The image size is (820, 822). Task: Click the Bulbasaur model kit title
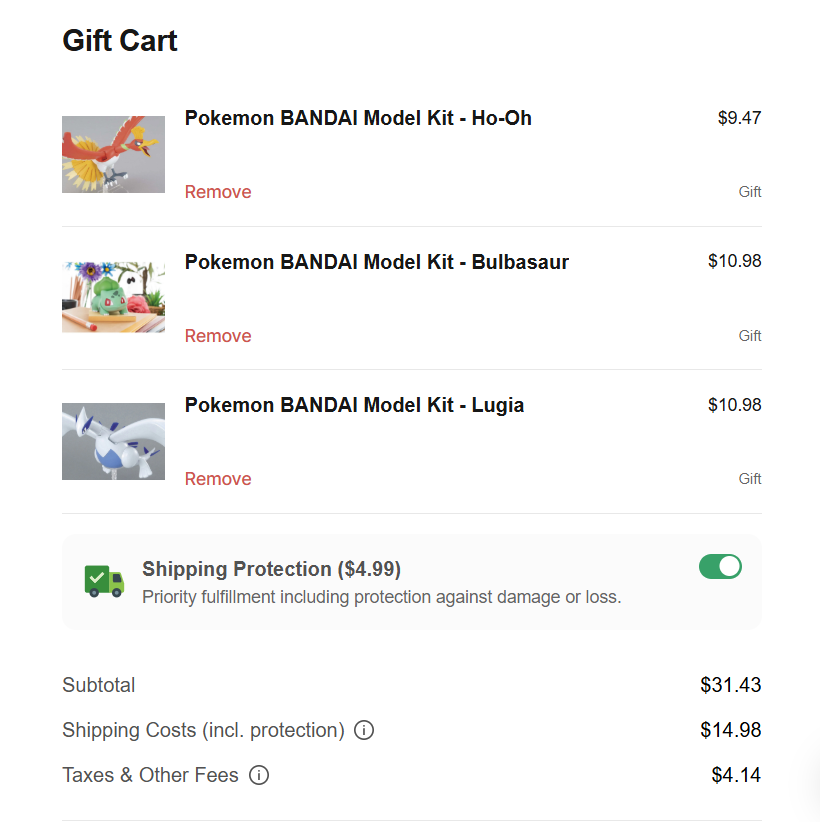[376, 262]
